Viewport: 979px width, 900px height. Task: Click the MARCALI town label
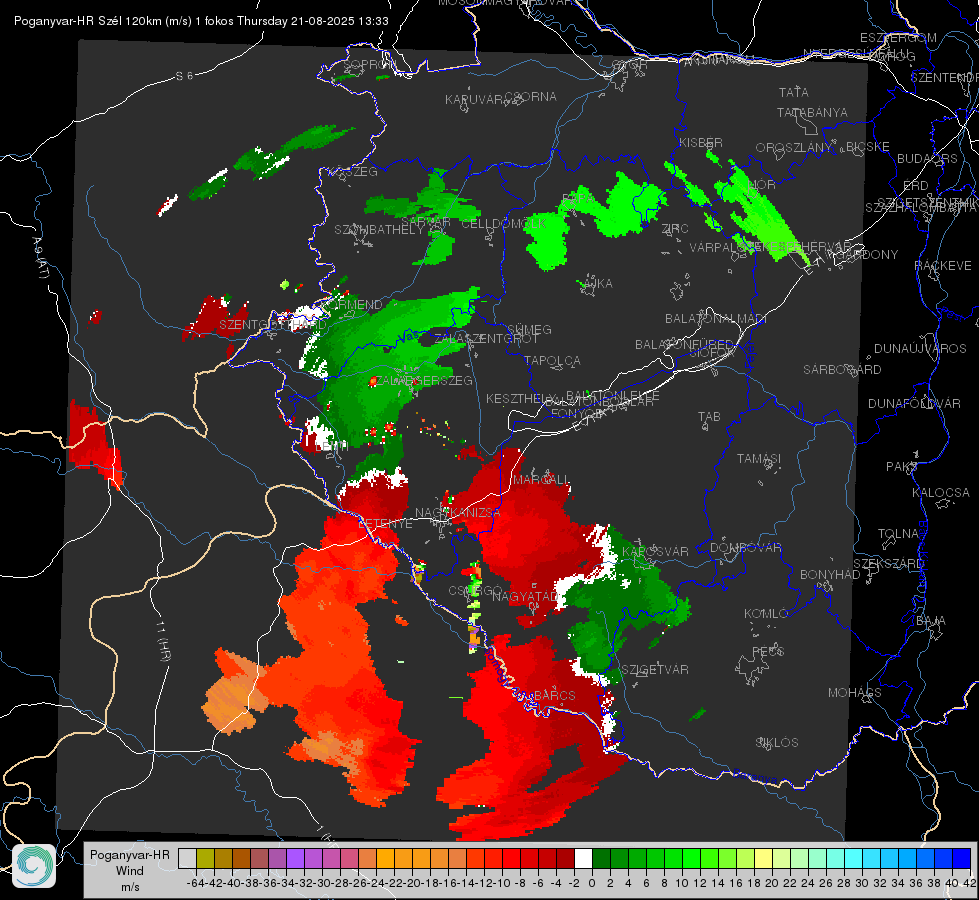point(541,480)
